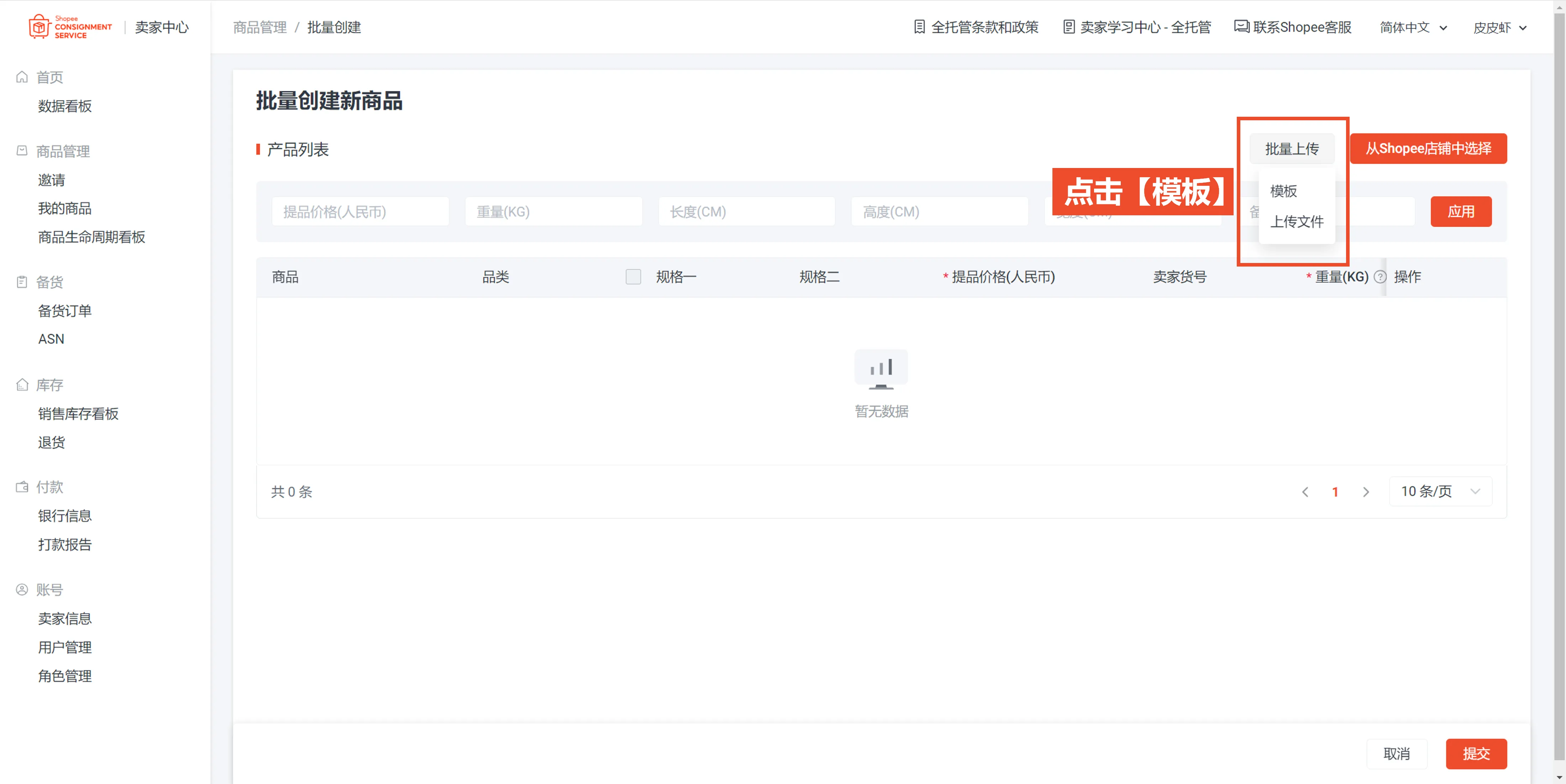Click the 提品价格(人民币) input field
This screenshot has height=784, width=1566.
pyautogui.click(x=360, y=211)
